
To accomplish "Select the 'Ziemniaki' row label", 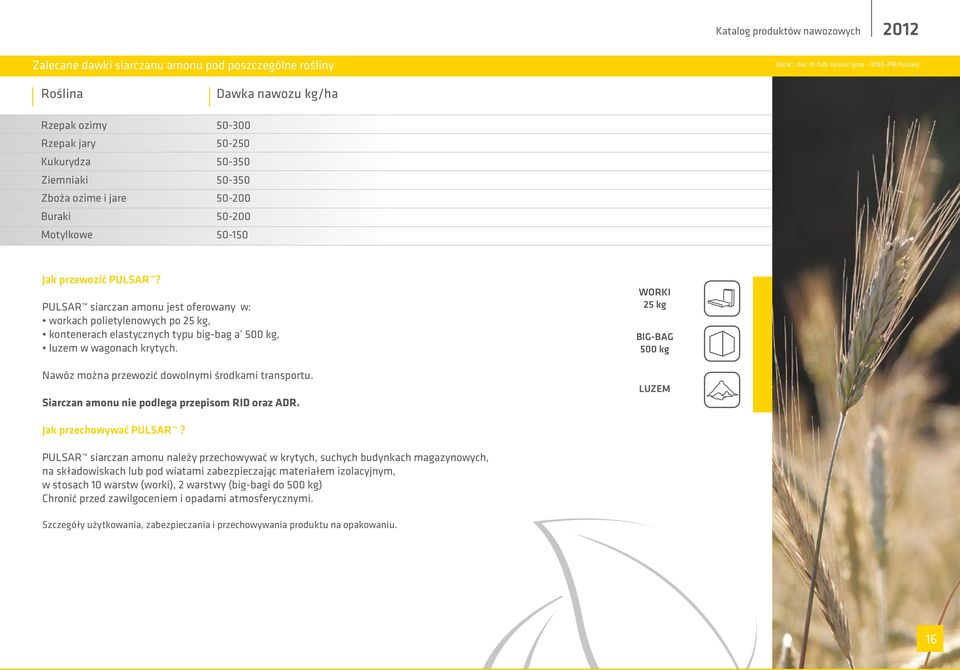I will coord(64,180).
